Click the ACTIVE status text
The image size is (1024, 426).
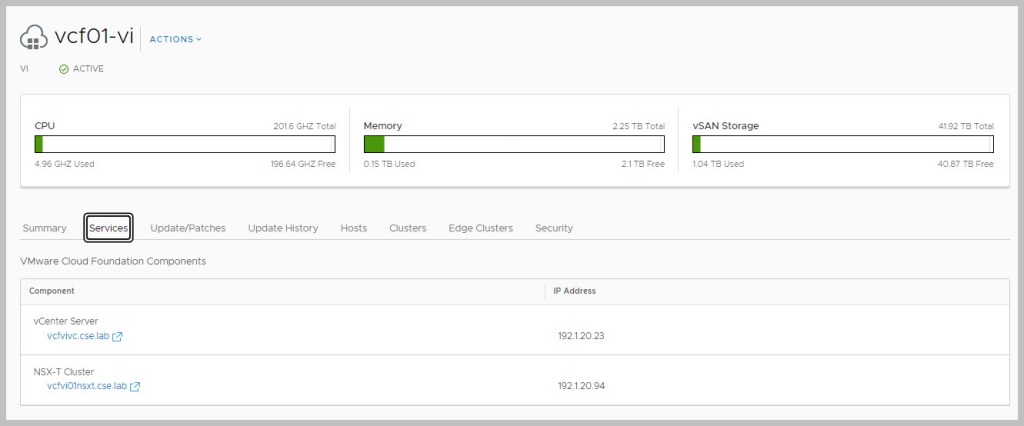point(88,69)
